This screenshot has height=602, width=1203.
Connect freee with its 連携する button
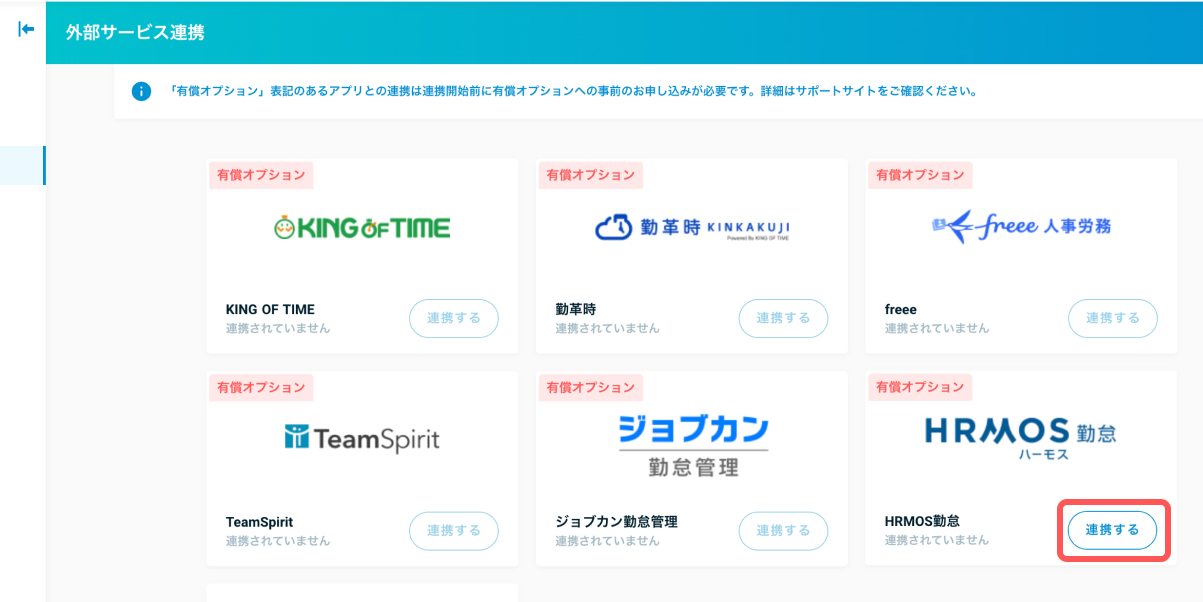(1112, 319)
